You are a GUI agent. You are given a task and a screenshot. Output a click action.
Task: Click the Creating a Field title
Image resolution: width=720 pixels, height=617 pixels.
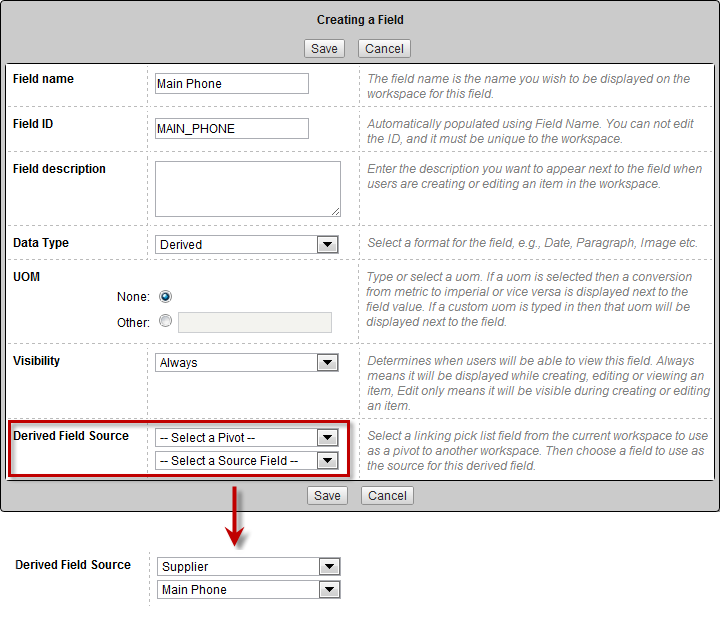pyautogui.click(x=360, y=20)
